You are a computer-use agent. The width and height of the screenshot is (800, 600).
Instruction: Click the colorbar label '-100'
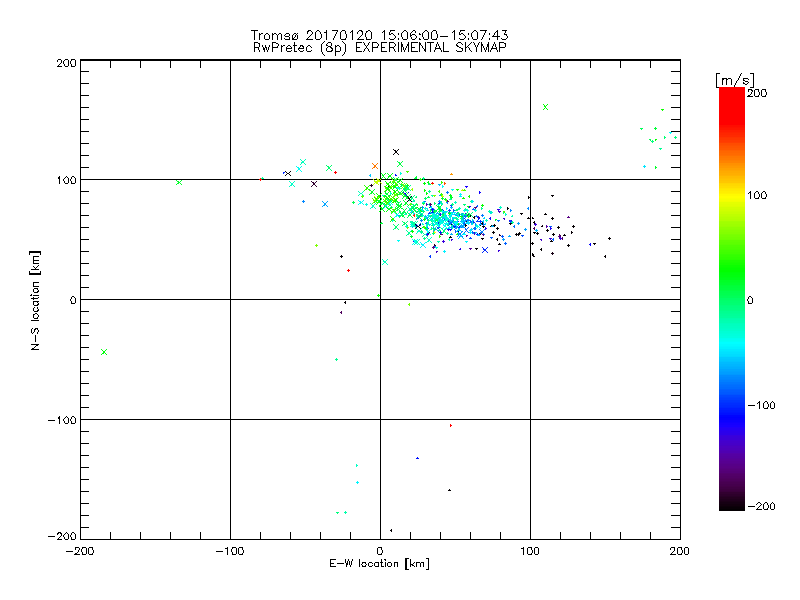(761, 405)
